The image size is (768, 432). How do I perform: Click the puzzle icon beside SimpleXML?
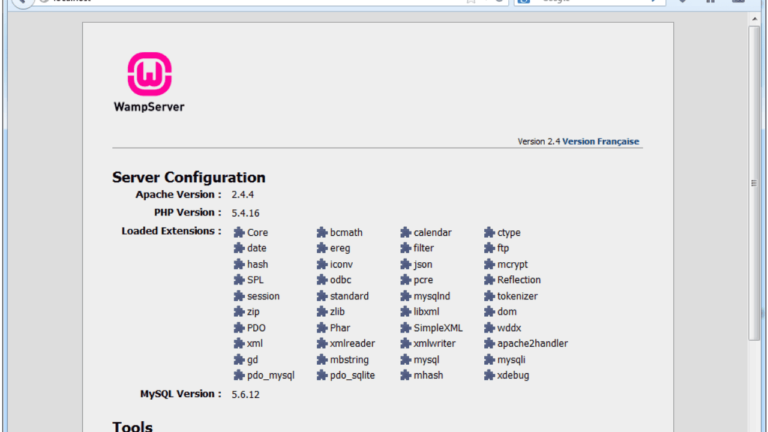coord(406,328)
